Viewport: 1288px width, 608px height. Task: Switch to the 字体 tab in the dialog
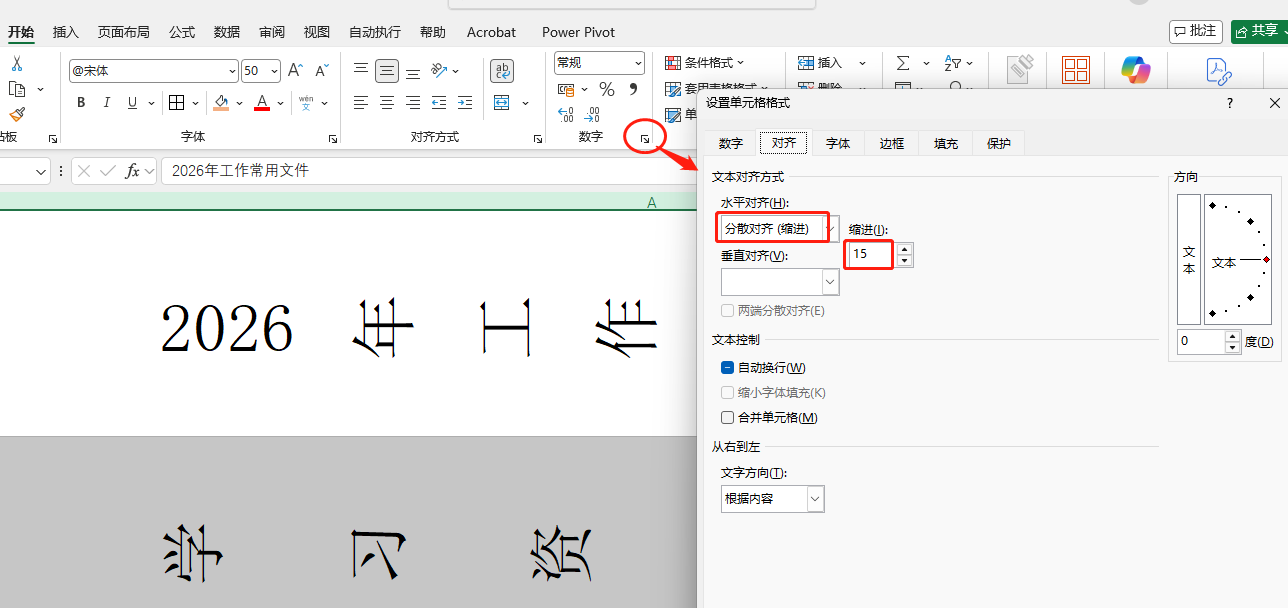point(838,143)
